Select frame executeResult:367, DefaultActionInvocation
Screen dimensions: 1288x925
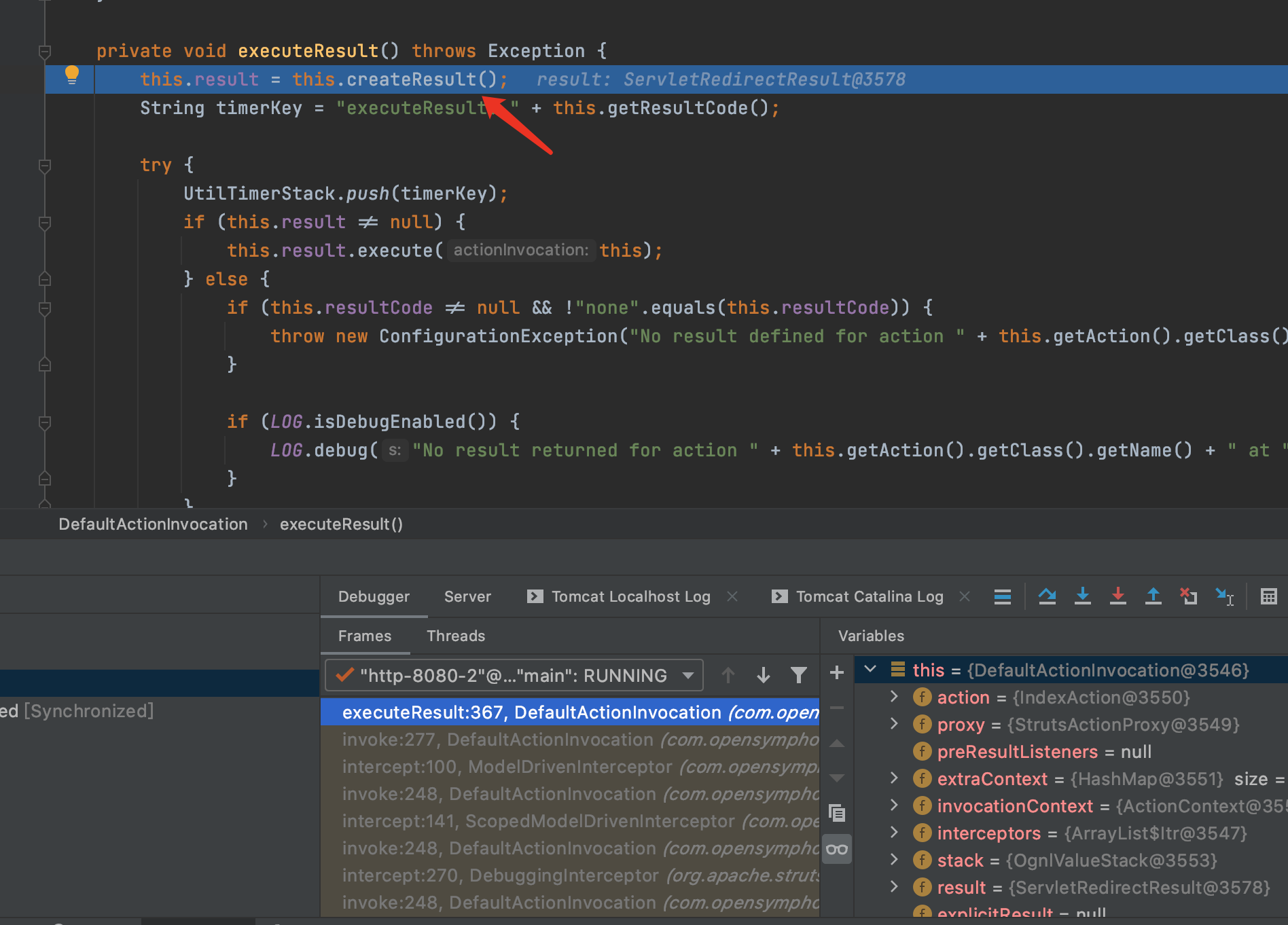pos(570,712)
